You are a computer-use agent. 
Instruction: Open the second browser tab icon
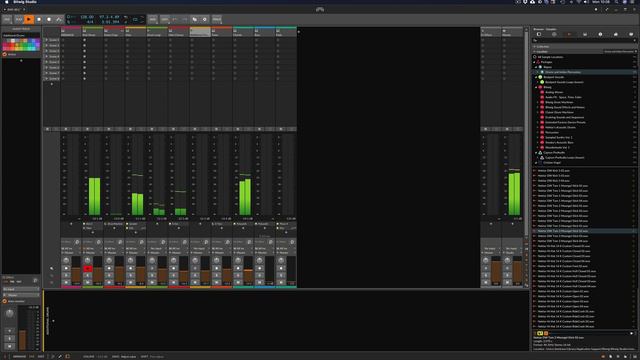pyautogui.click(x=554, y=34)
